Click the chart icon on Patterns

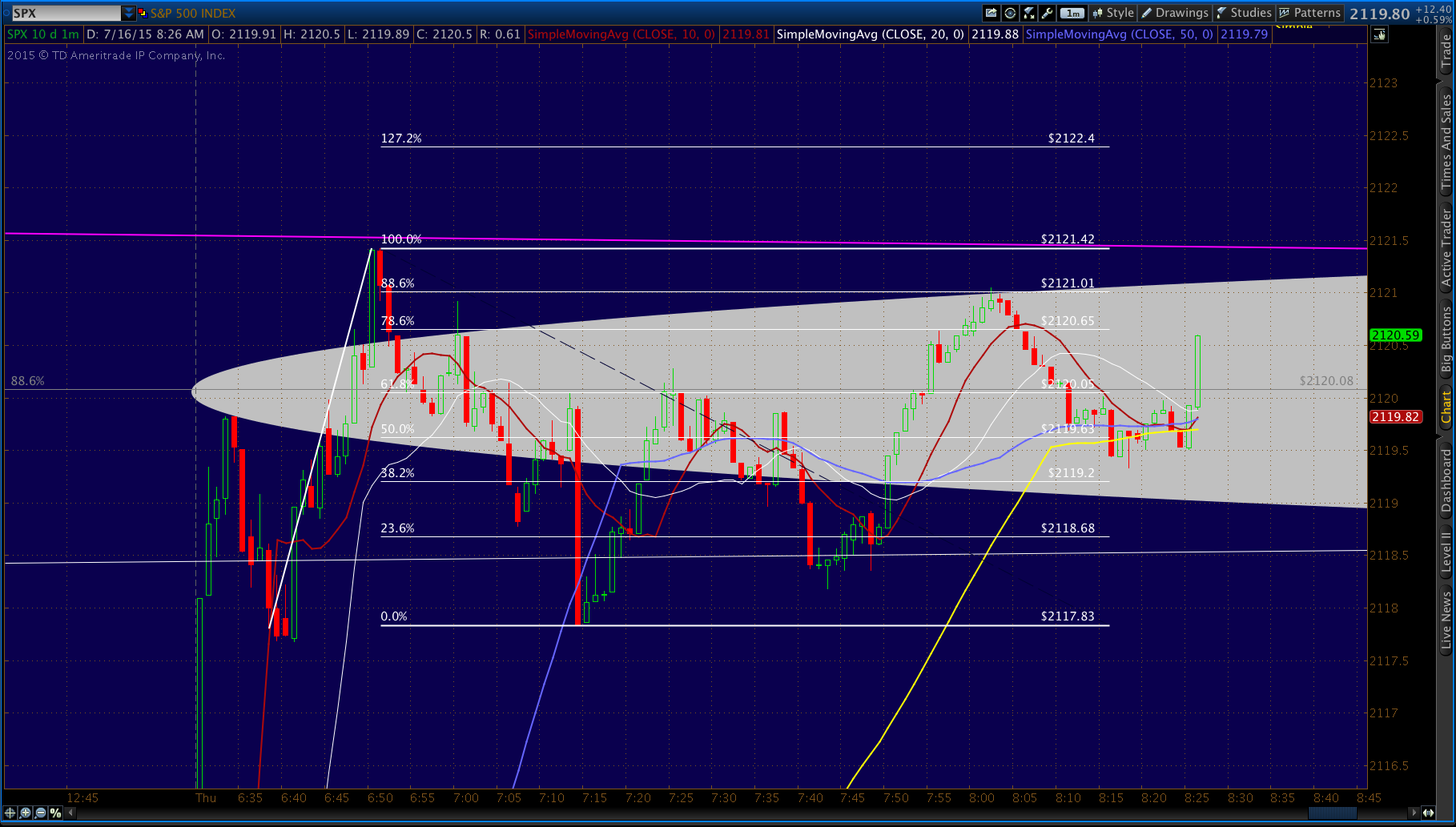[x=1285, y=13]
